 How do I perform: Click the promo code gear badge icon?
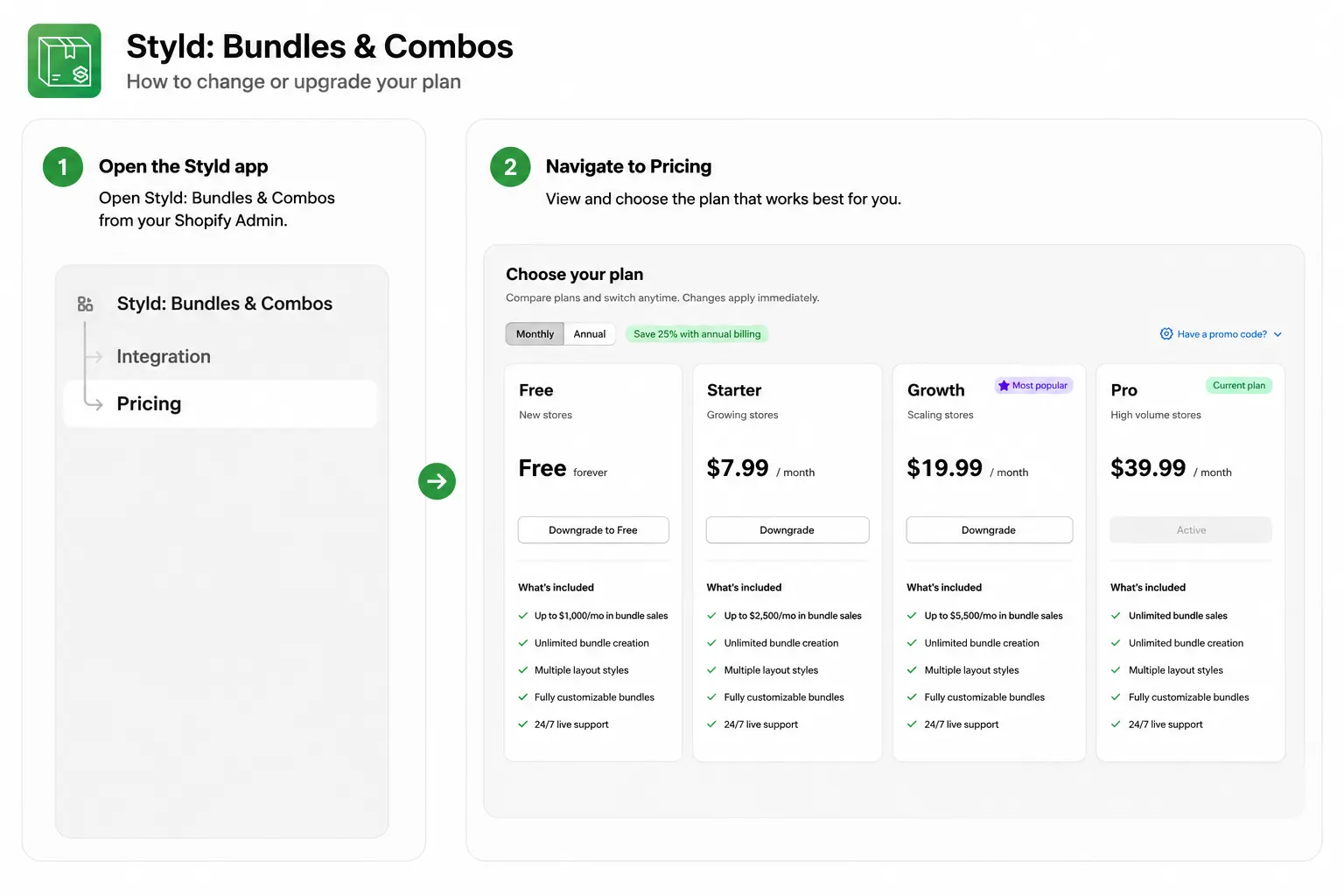(1165, 334)
